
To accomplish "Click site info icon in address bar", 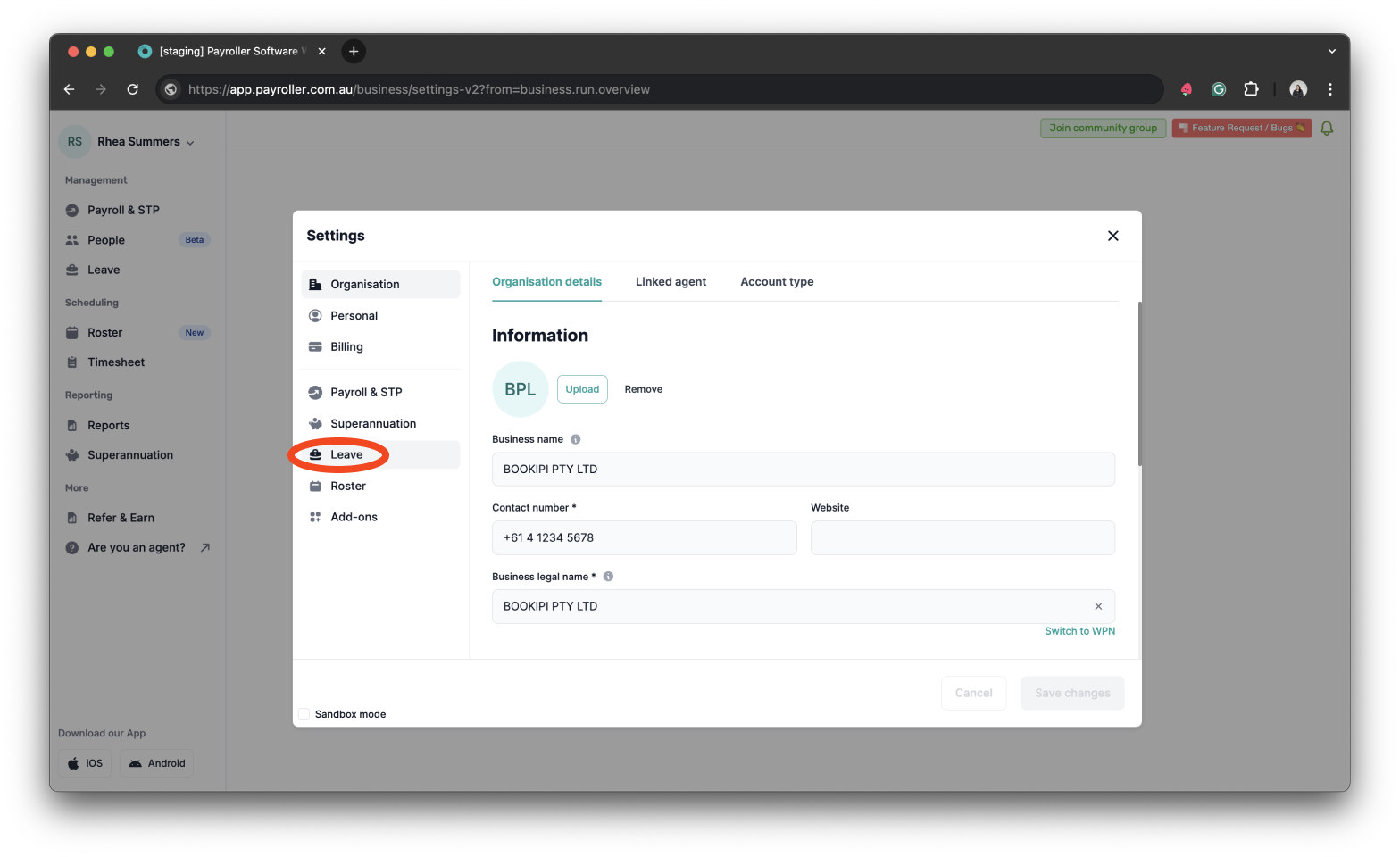I will tap(171, 89).
